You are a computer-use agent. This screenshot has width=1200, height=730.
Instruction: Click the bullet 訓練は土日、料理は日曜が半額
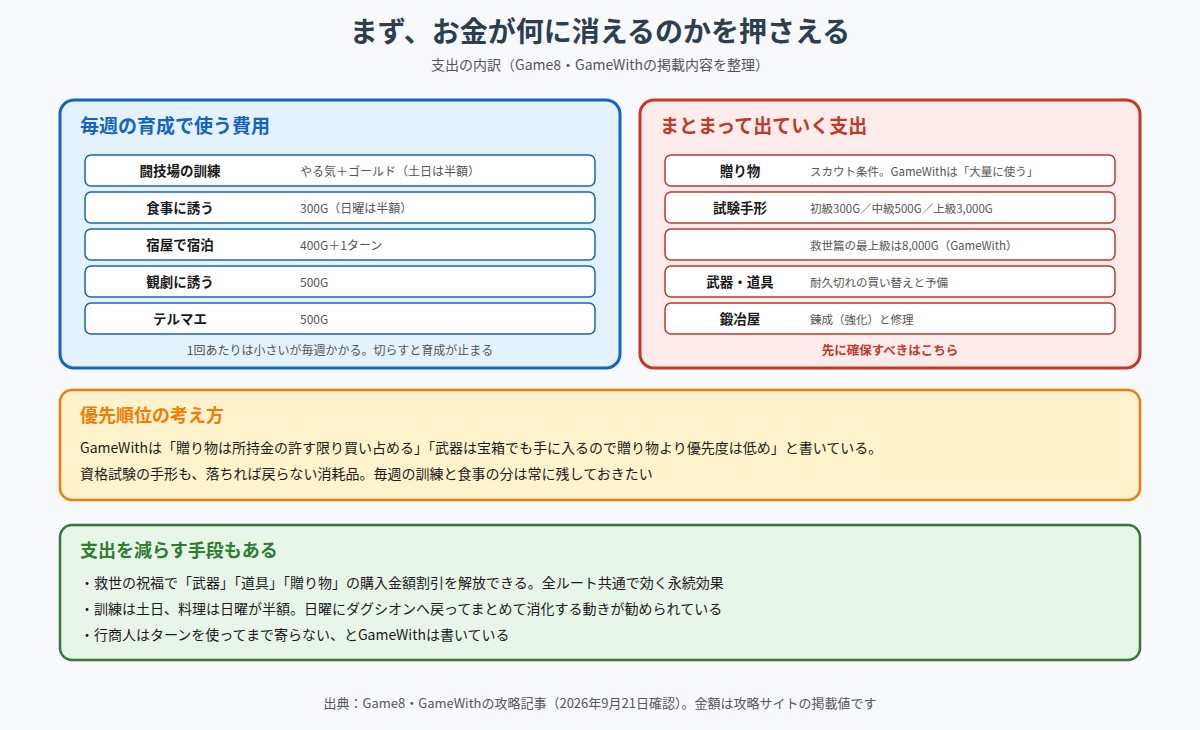tap(401, 609)
